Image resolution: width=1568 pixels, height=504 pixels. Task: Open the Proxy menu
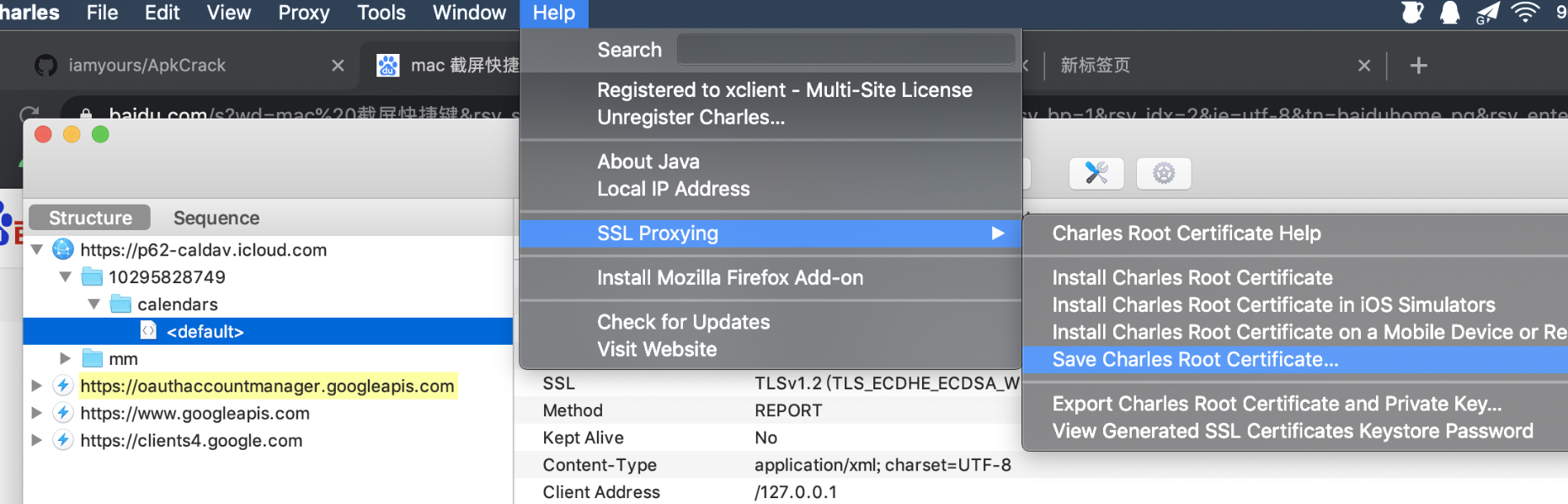303,13
